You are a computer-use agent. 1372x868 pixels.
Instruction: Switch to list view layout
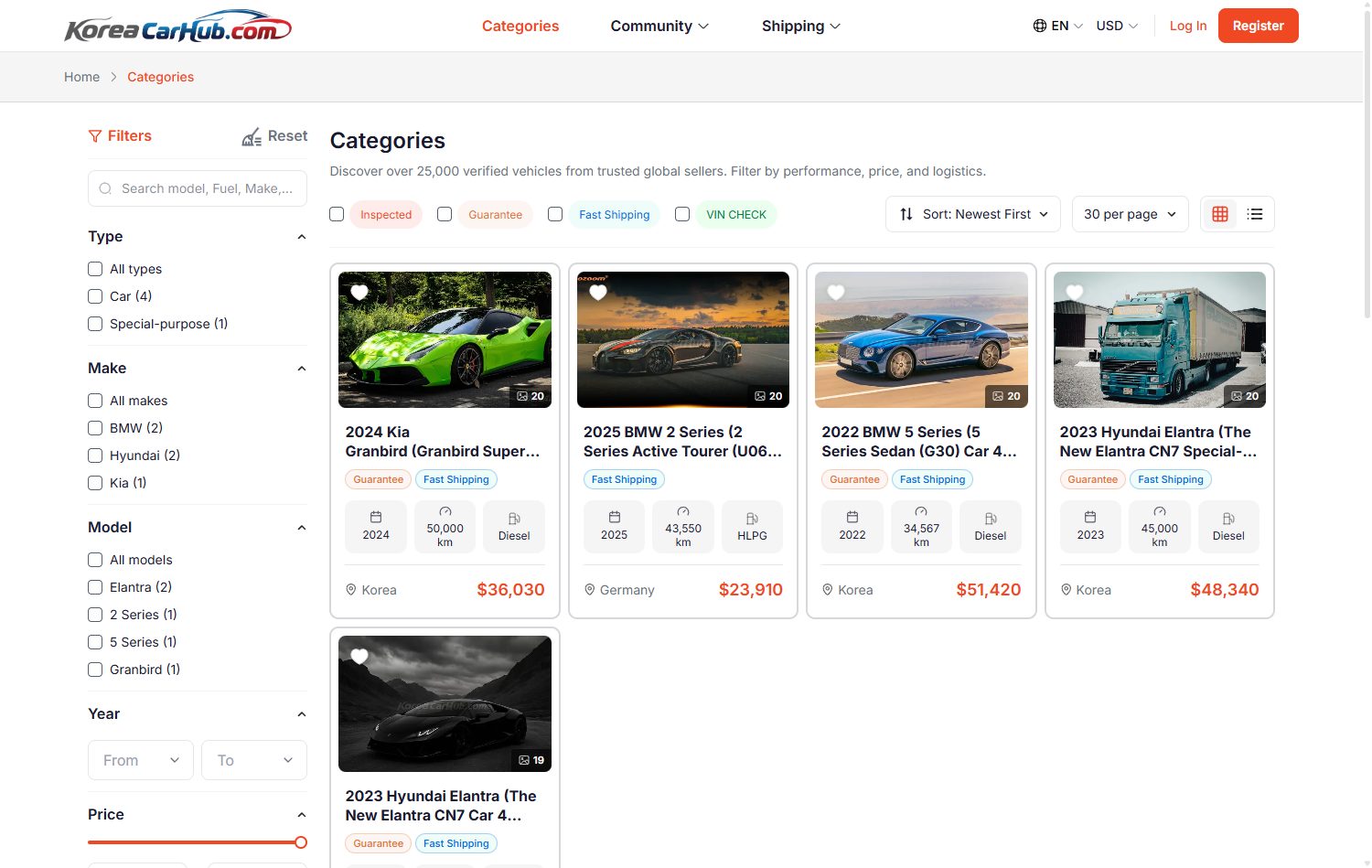tap(1255, 214)
